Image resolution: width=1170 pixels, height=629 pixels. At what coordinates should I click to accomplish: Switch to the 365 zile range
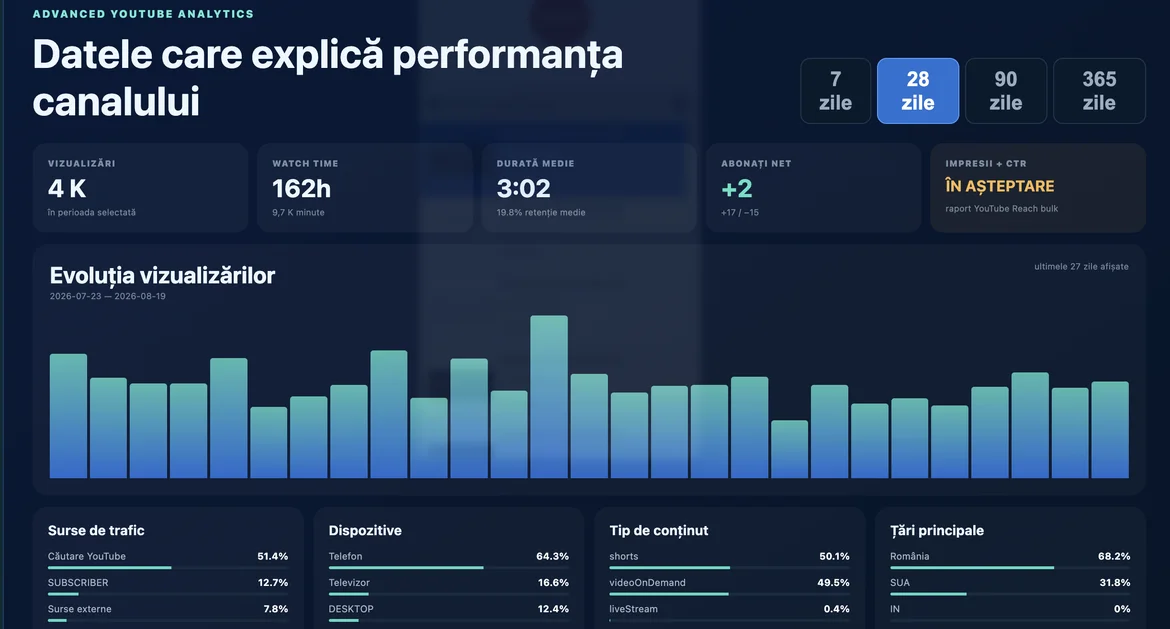coord(1099,91)
